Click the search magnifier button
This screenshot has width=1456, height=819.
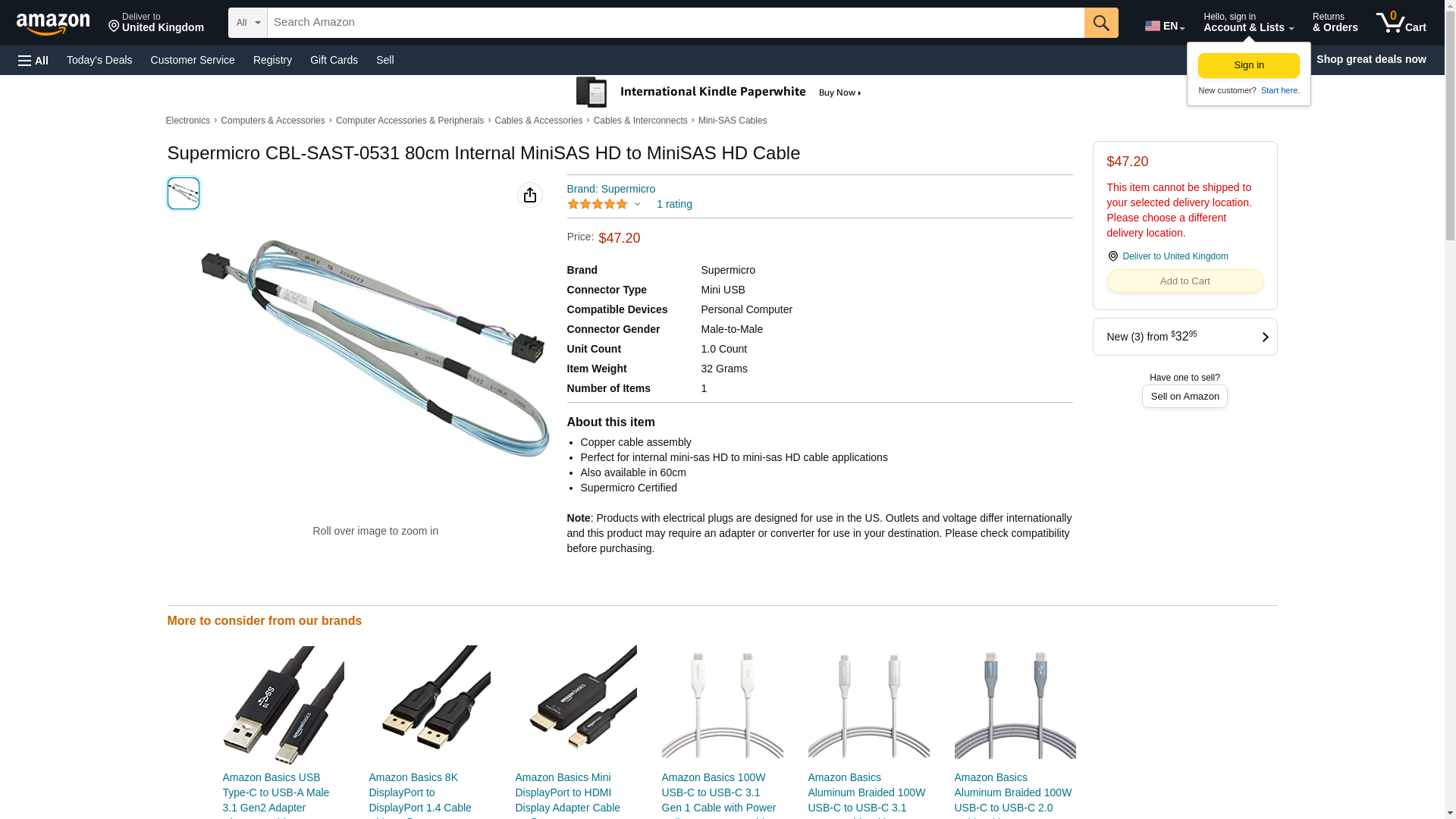[1101, 23]
